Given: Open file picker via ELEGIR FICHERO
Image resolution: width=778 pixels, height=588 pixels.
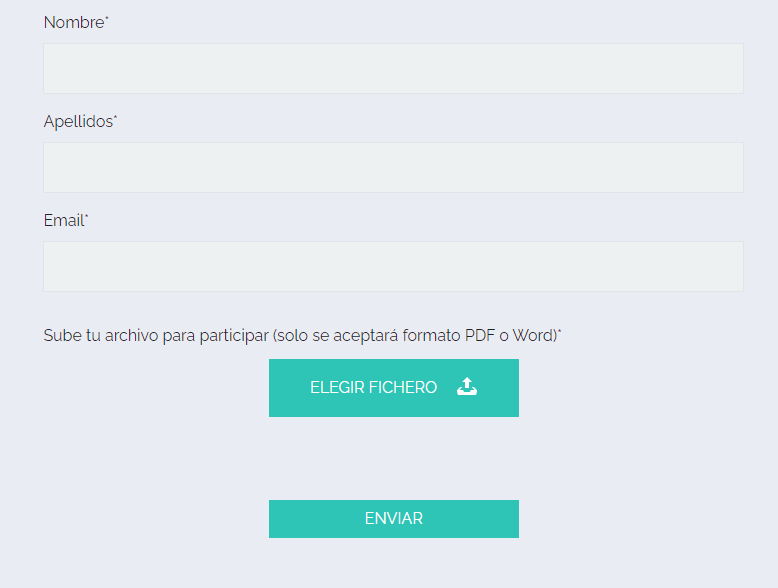Looking at the screenshot, I should [393, 388].
